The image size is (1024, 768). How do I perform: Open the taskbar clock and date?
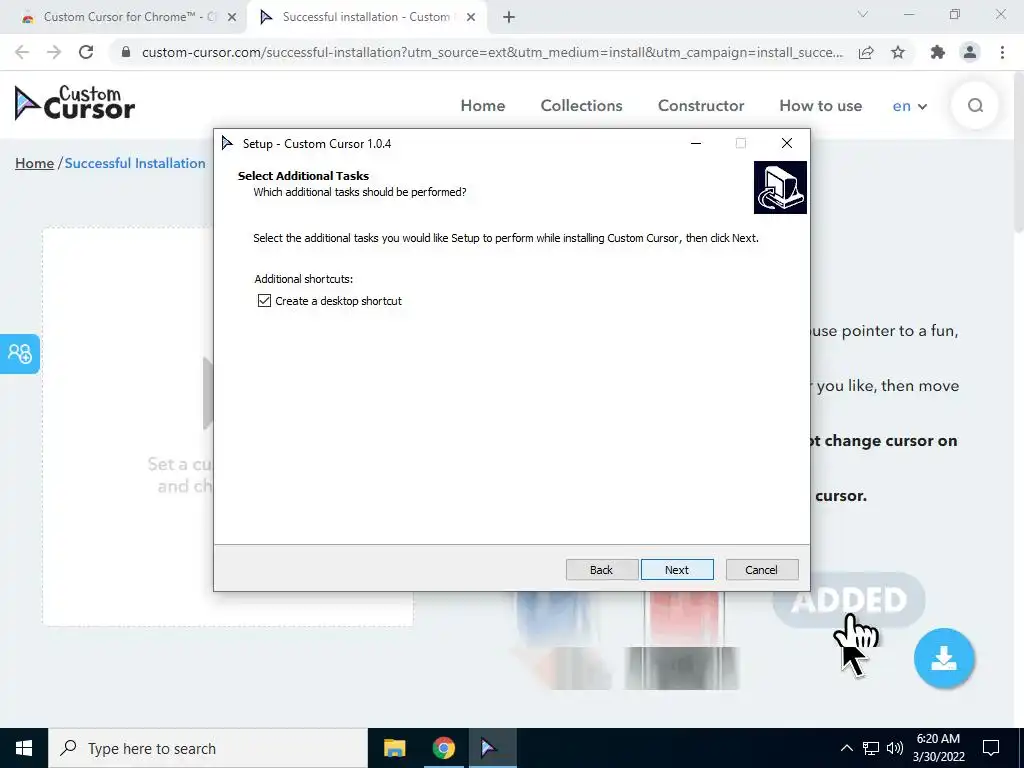[938, 748]
